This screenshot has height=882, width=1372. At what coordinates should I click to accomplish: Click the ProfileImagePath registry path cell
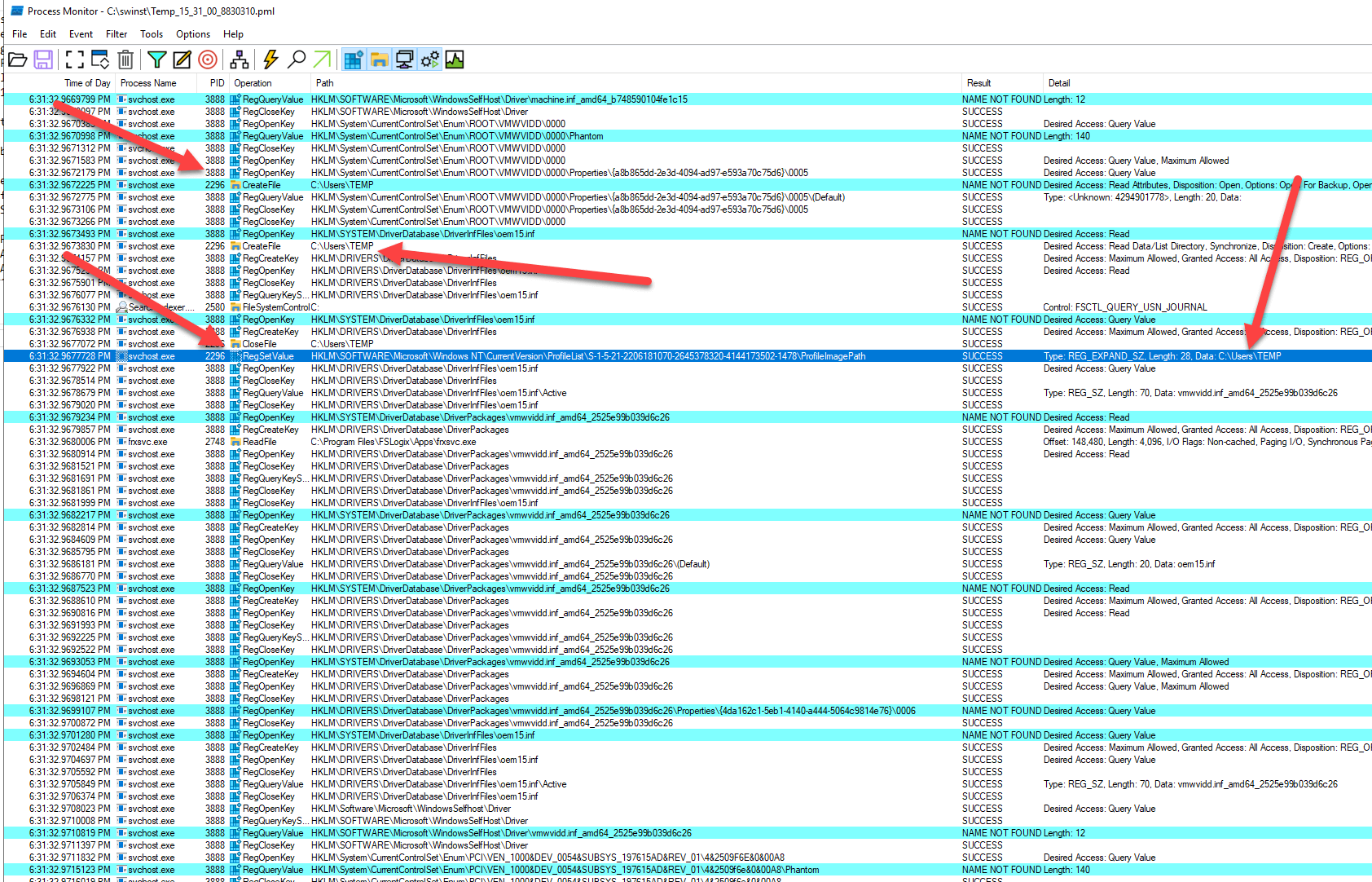588,356
